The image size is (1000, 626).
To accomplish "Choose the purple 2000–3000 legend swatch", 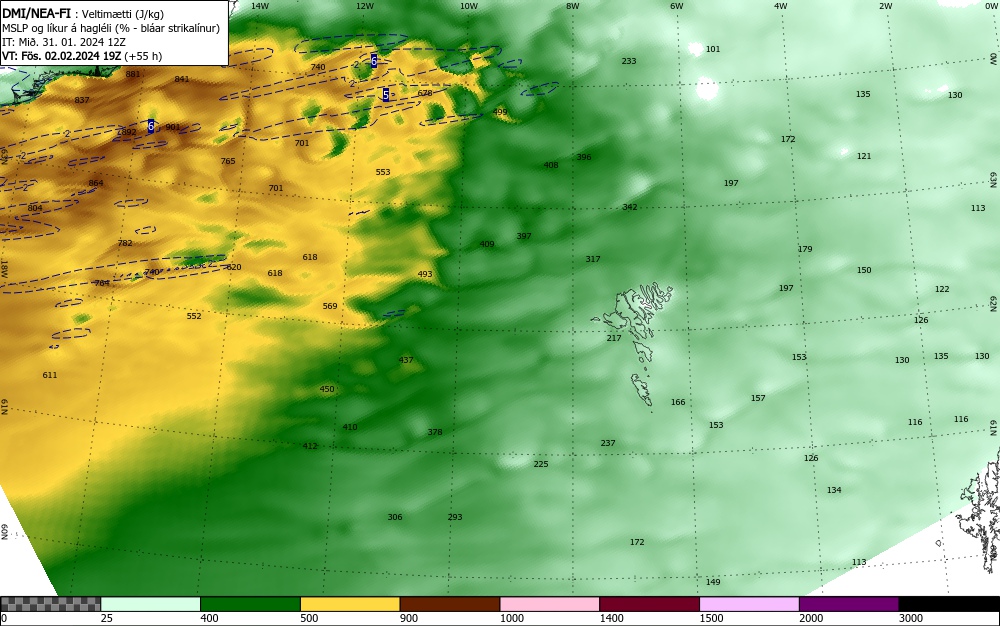I will click(x=849, y=604).
